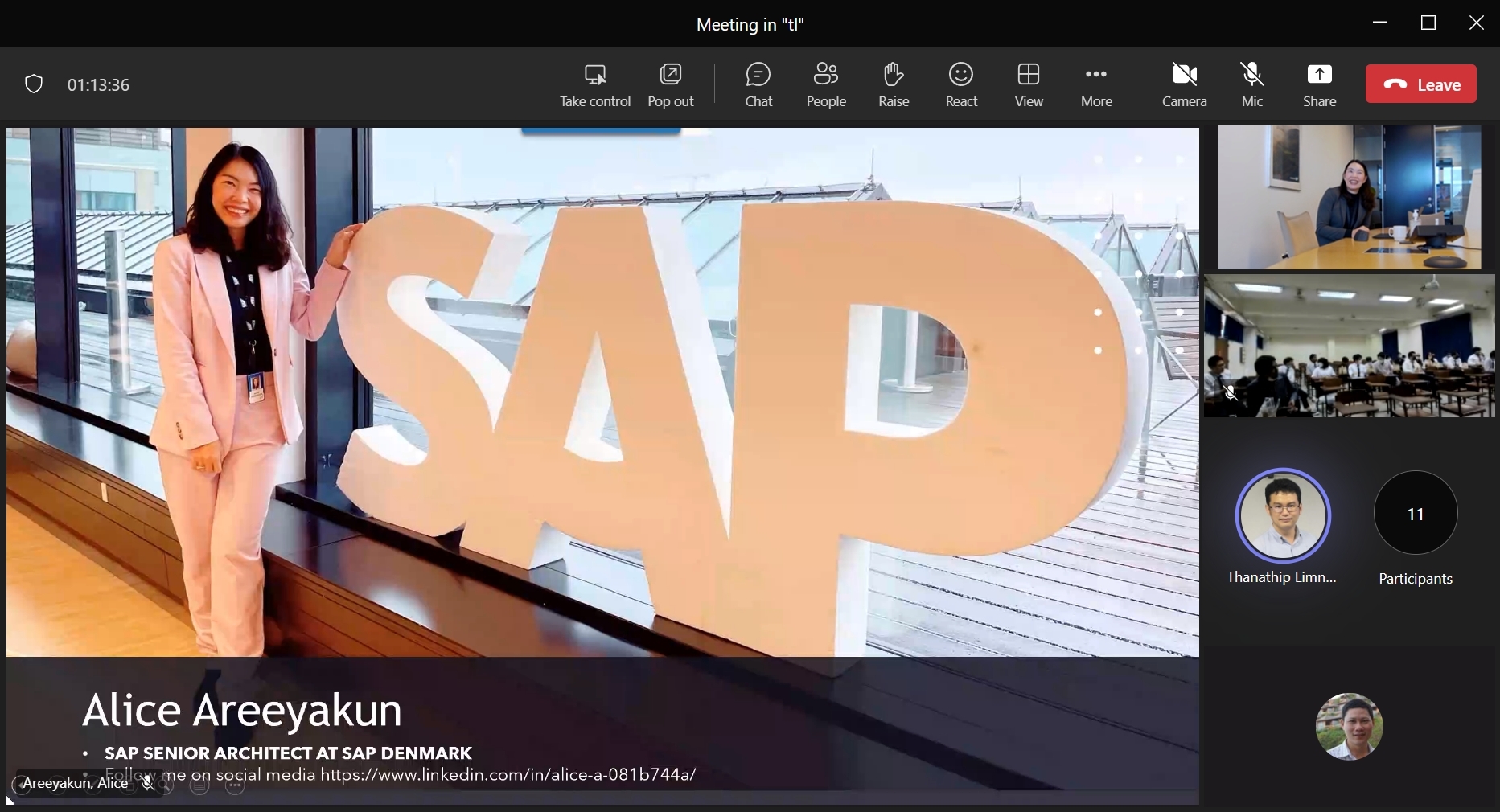Click the bottom right participant avatar

(1349, 726)
